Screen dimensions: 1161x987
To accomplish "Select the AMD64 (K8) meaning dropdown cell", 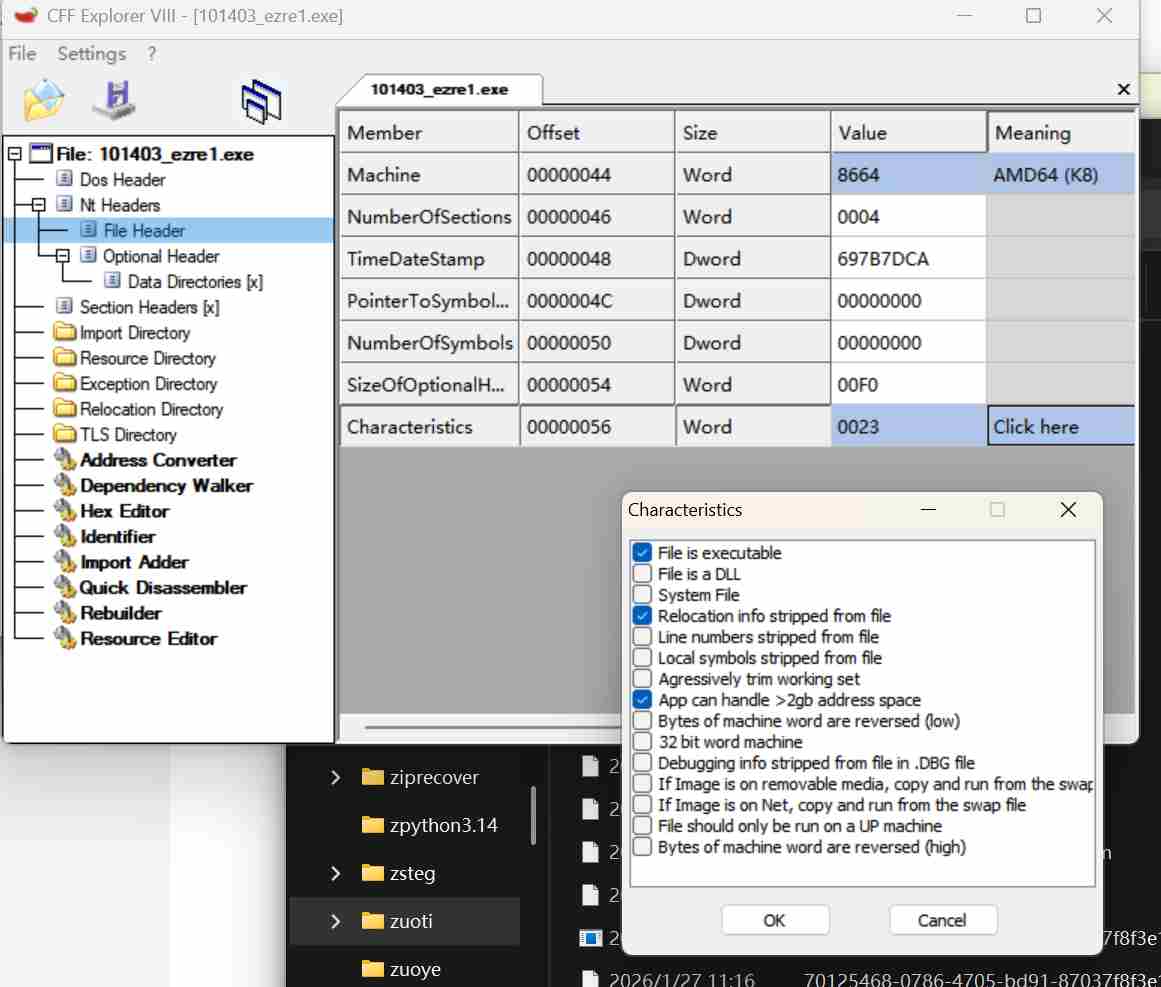I will 1060,175.
